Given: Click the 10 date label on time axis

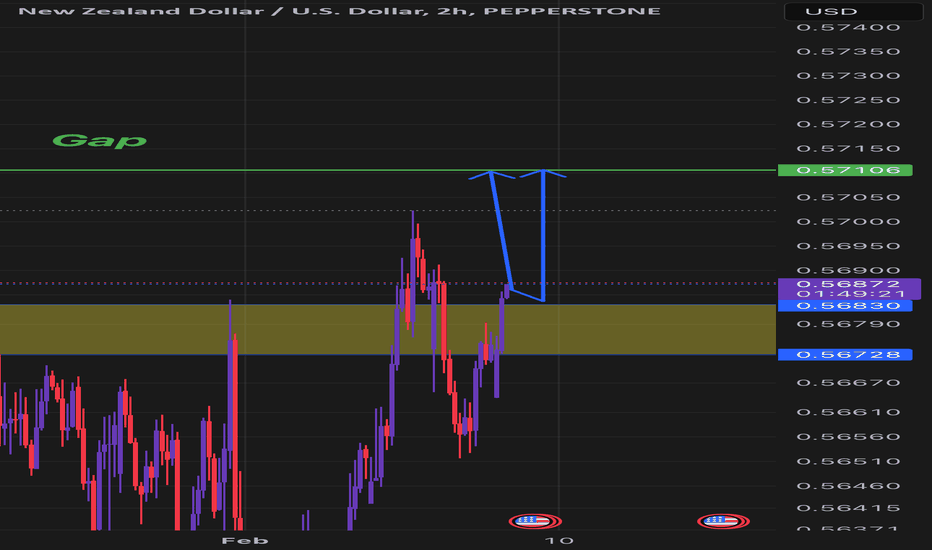Looking at the screenshot, I should (x=559, y=540).
